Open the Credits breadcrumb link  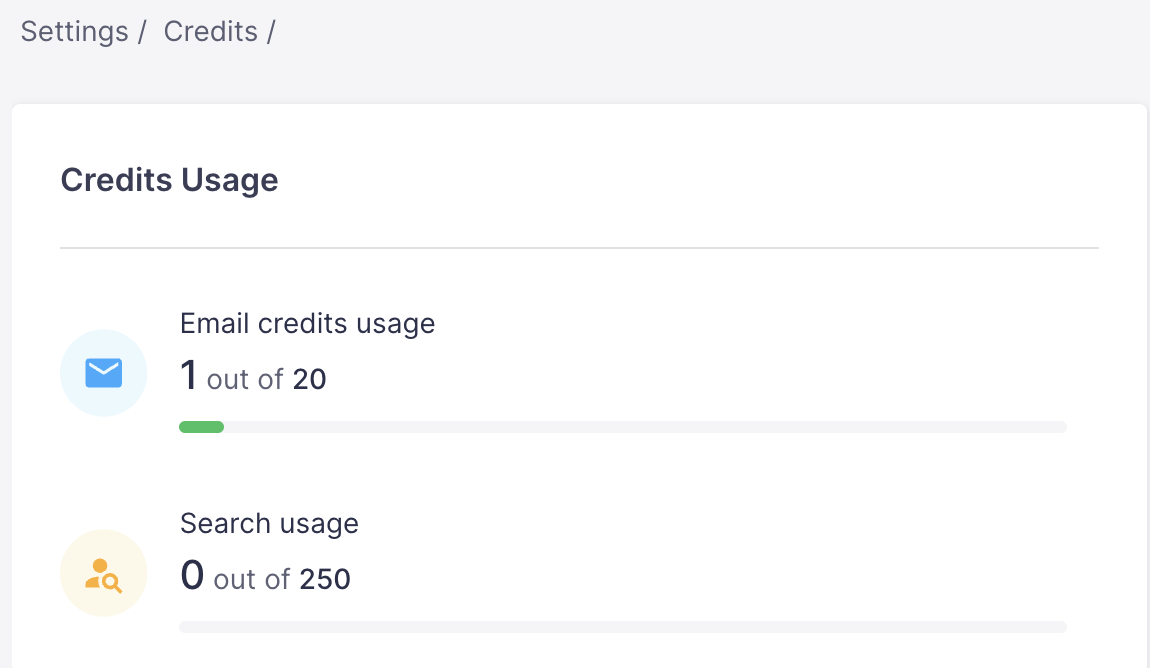pyautogui.click(x=210, y=32)
